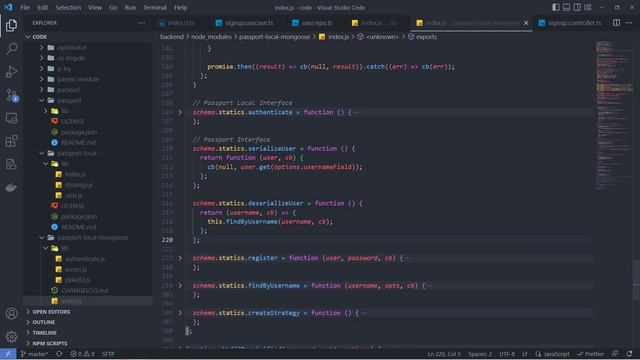Open CHANGELOG.md in file tree
The image size is (640, 360).
tap(84, 291)
